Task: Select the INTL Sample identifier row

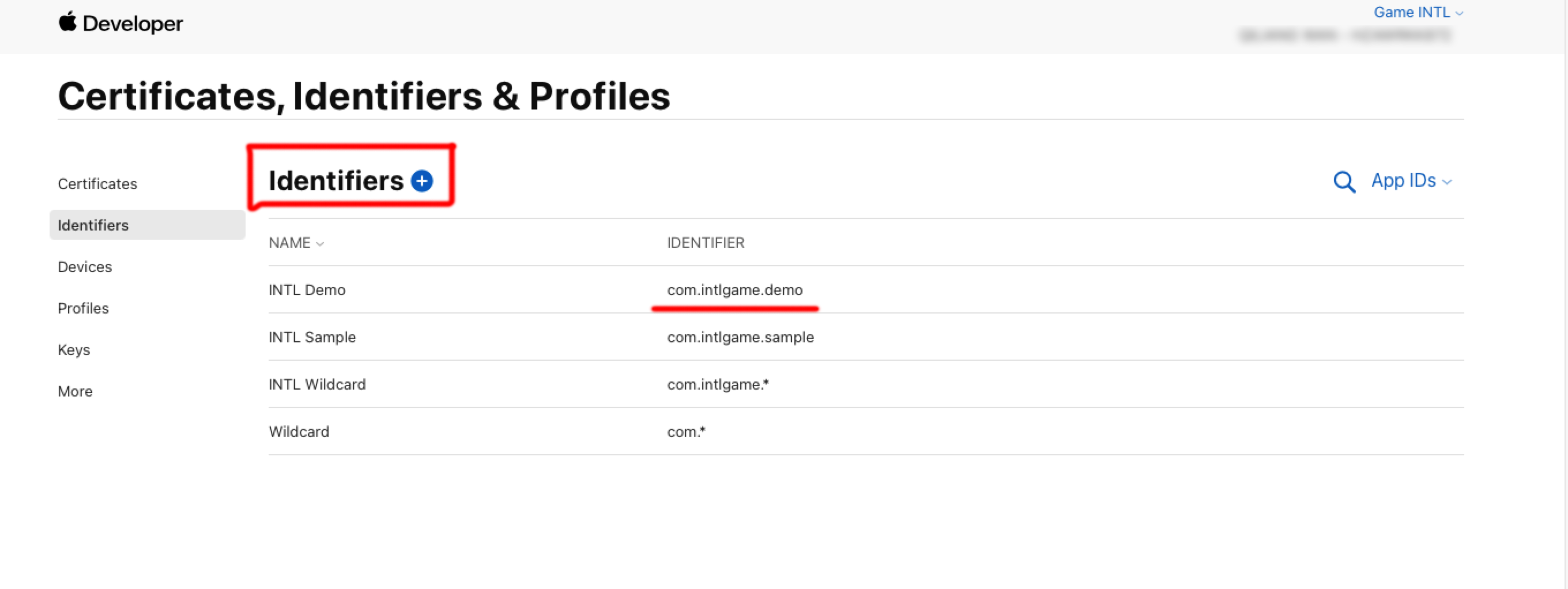Action: click(312, 337)
